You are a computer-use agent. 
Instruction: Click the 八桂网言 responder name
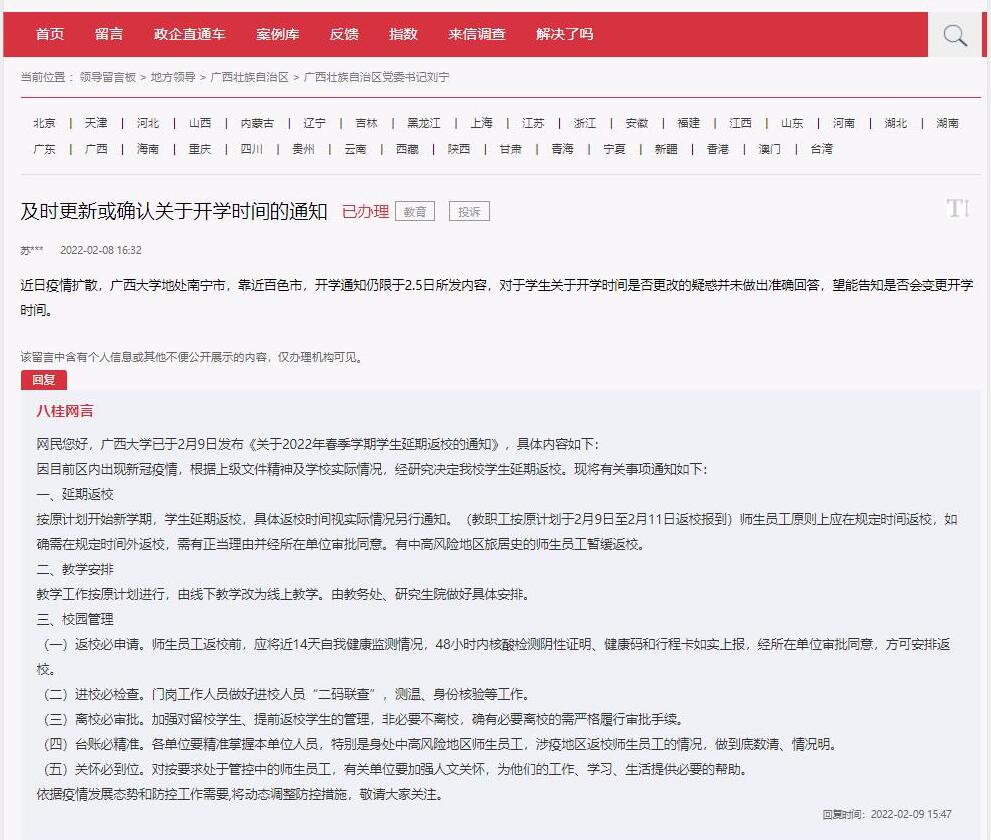coord(65,411)
